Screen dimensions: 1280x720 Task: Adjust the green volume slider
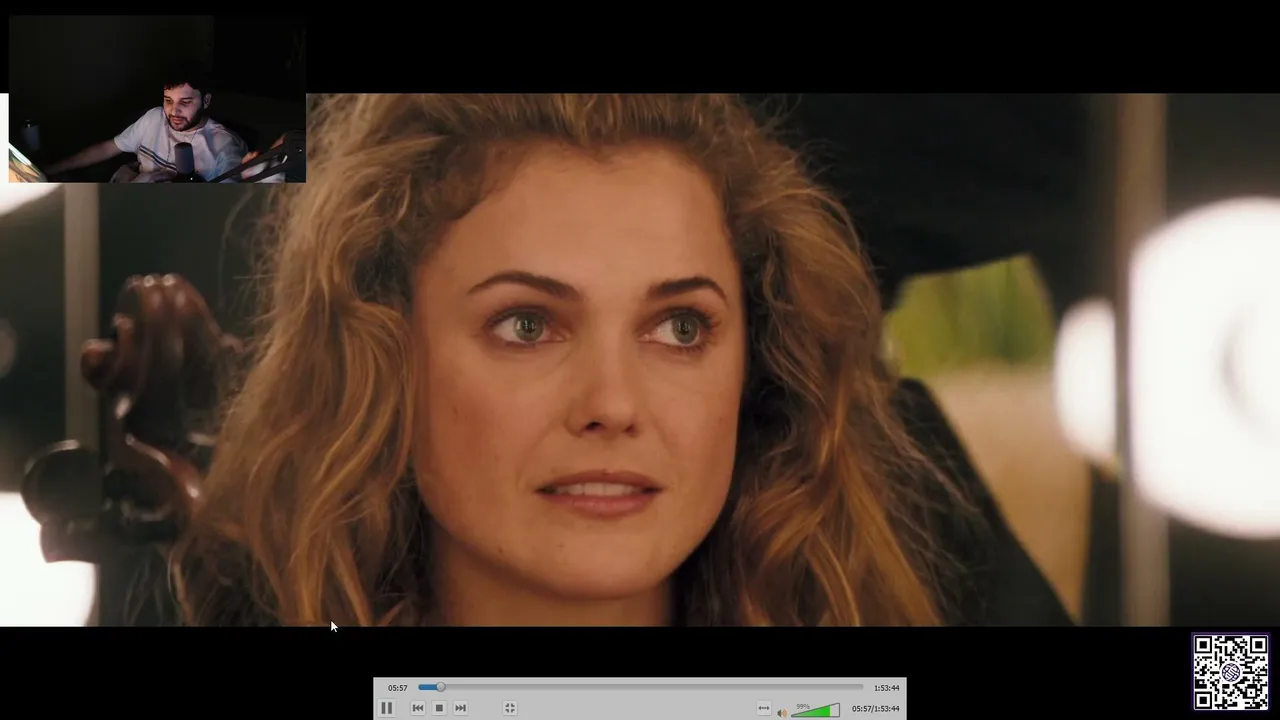[816, 710]
